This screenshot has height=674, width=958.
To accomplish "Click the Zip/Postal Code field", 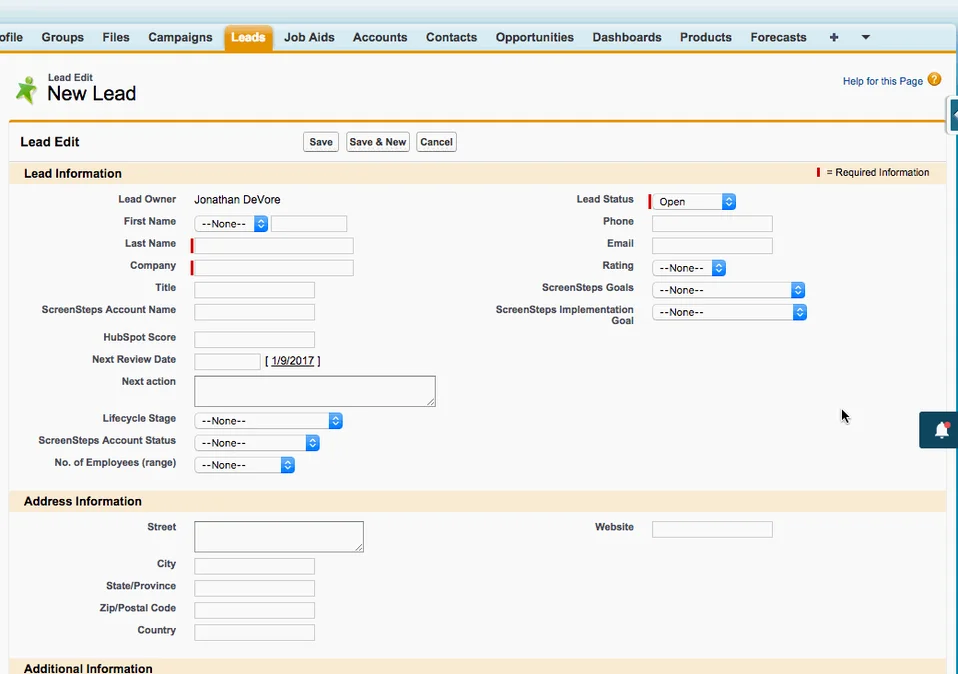I will click(x=254, y=610).
